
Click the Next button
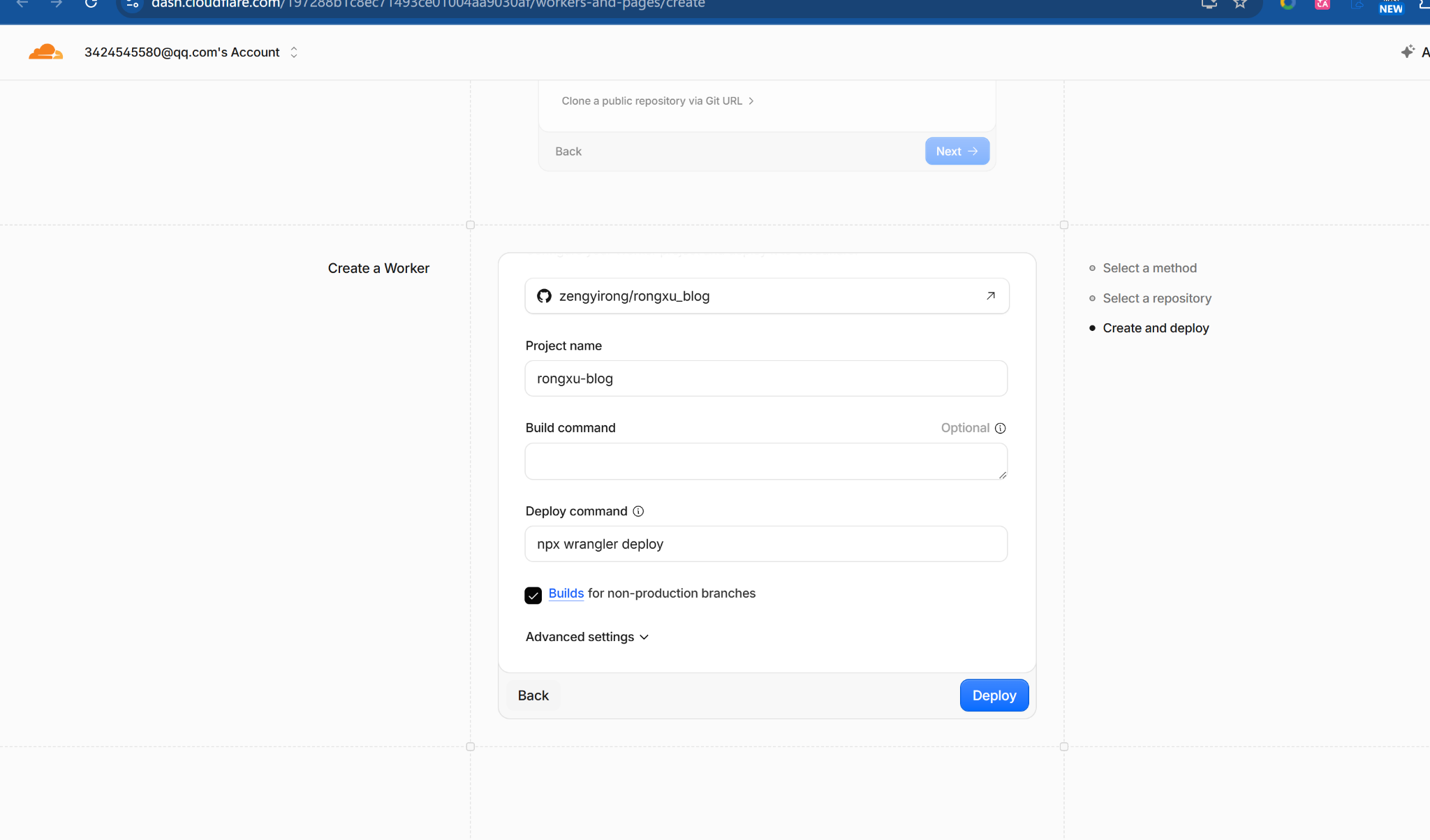pyautogui.click(x=957, y=152)
